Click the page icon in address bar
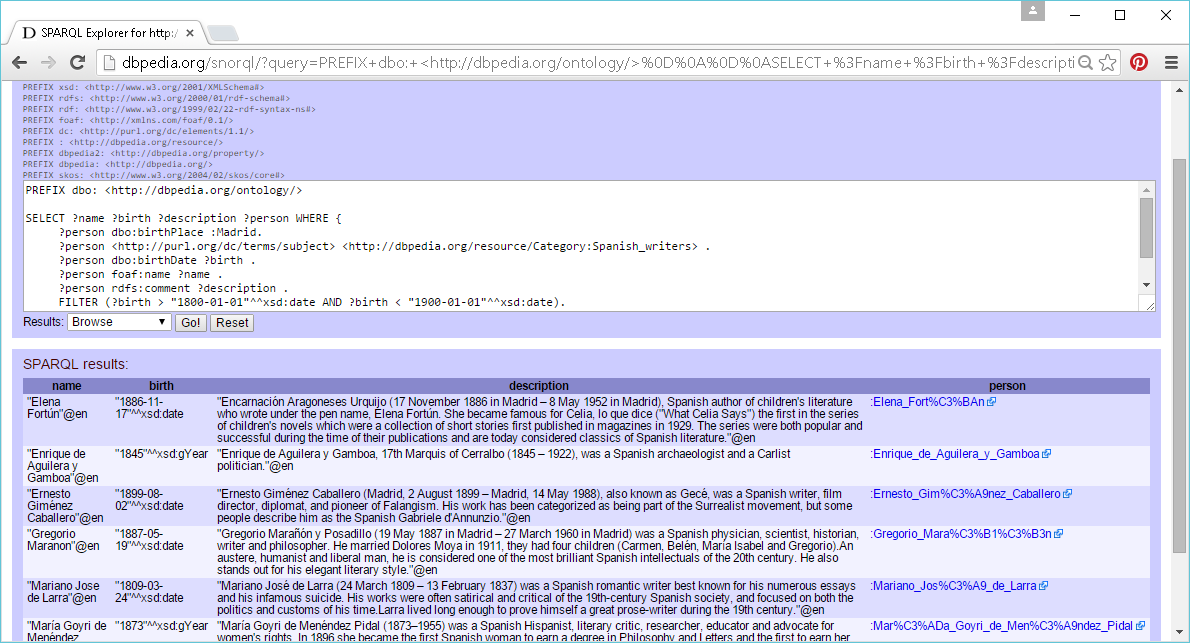Viewport: 1190px width, 643px height. tap(109, 63)
